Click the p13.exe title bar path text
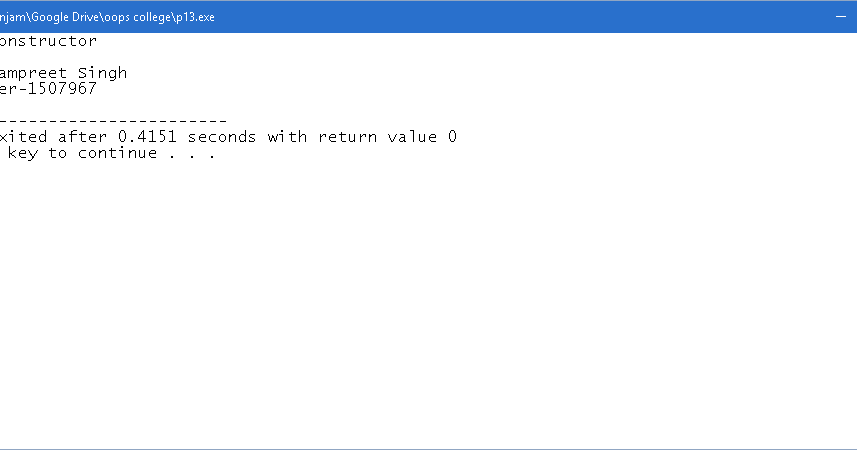 [x=107, y=17]
